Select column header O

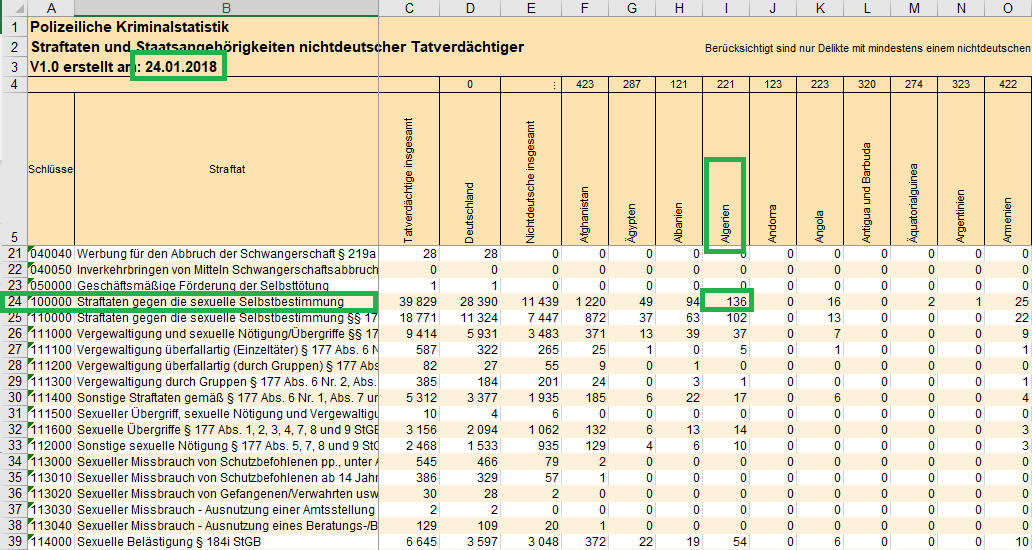1008,8
